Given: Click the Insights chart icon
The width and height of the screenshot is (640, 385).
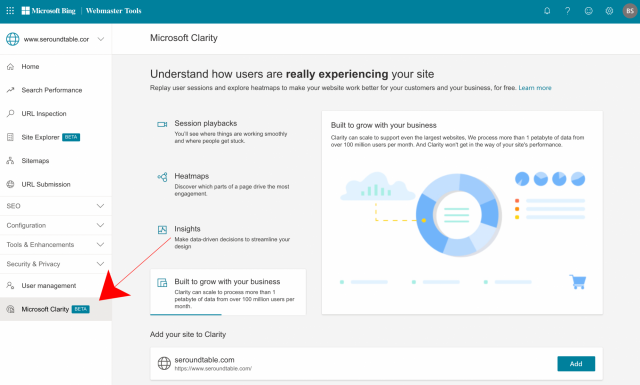Looking at the screenshot, I should coord(162,230).
